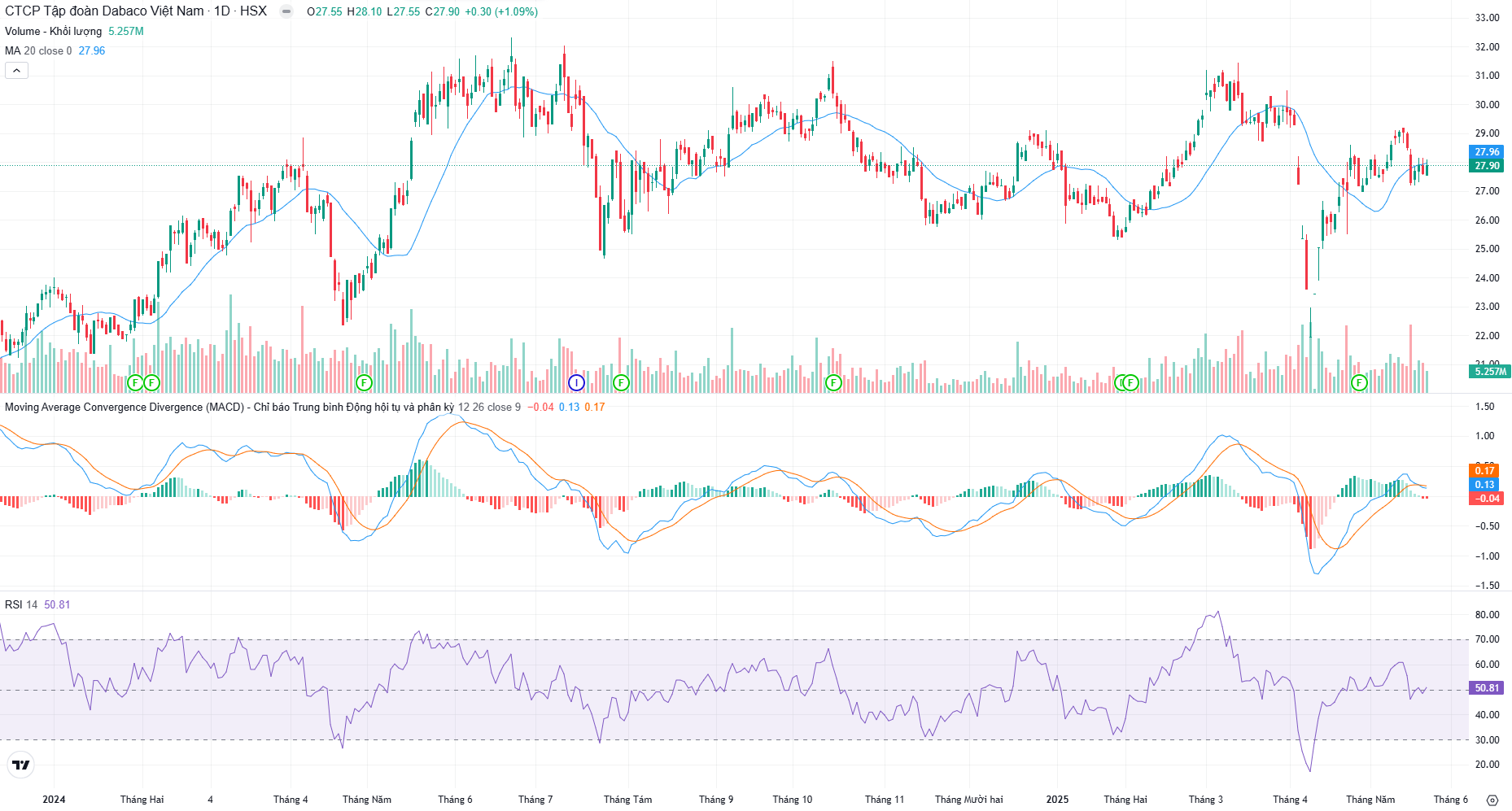Click the green 27.90 last price label

pos(1487,166)
